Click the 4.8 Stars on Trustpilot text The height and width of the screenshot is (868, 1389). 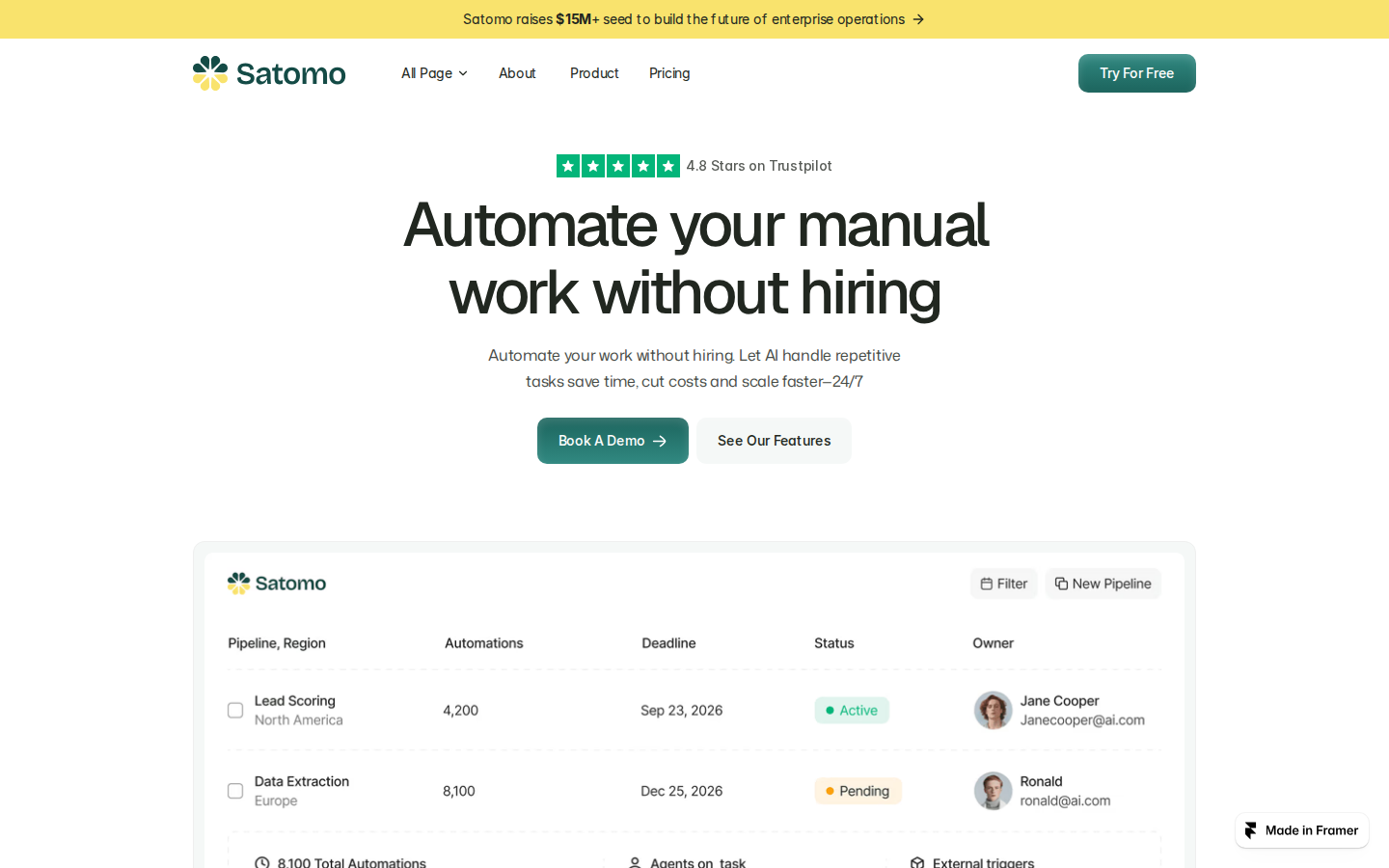759,166
